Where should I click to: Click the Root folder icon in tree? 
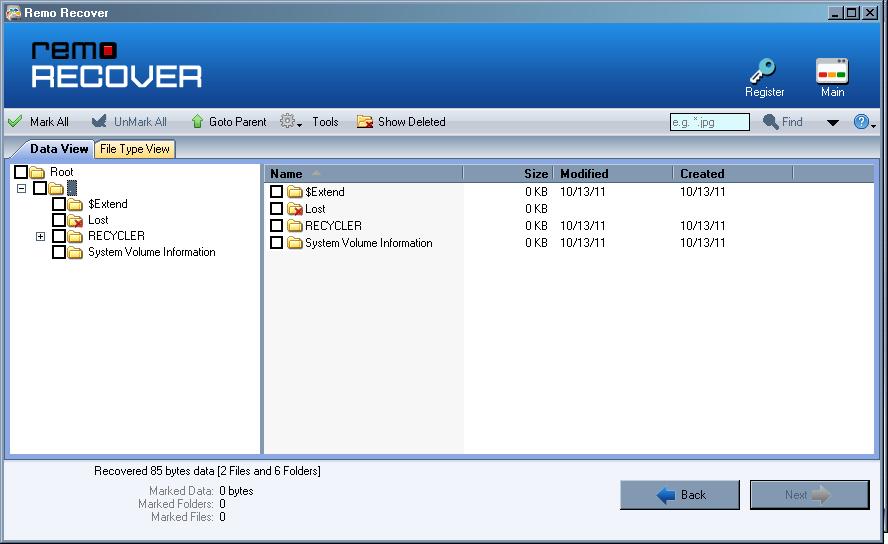coord(37,172)
